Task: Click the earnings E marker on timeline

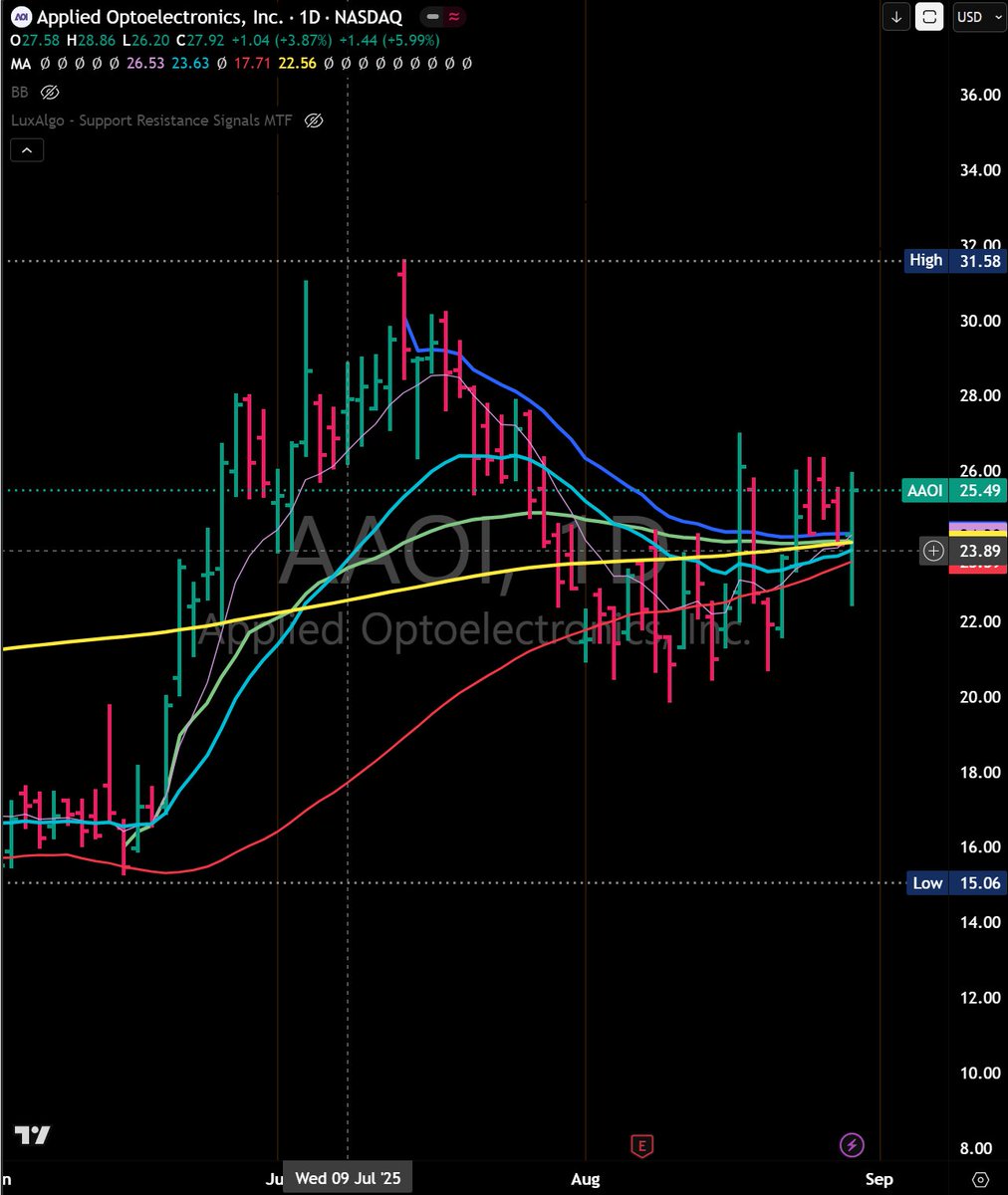Action: point(642,1145)
